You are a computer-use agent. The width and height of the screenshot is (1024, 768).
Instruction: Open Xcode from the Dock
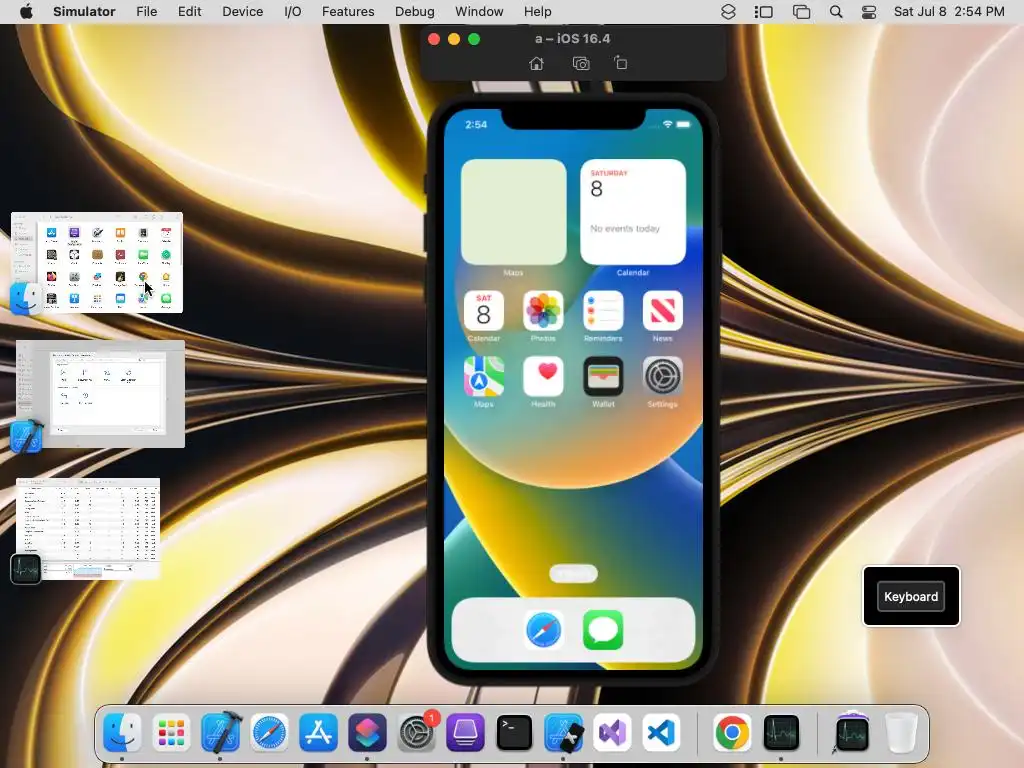point(220,732)
